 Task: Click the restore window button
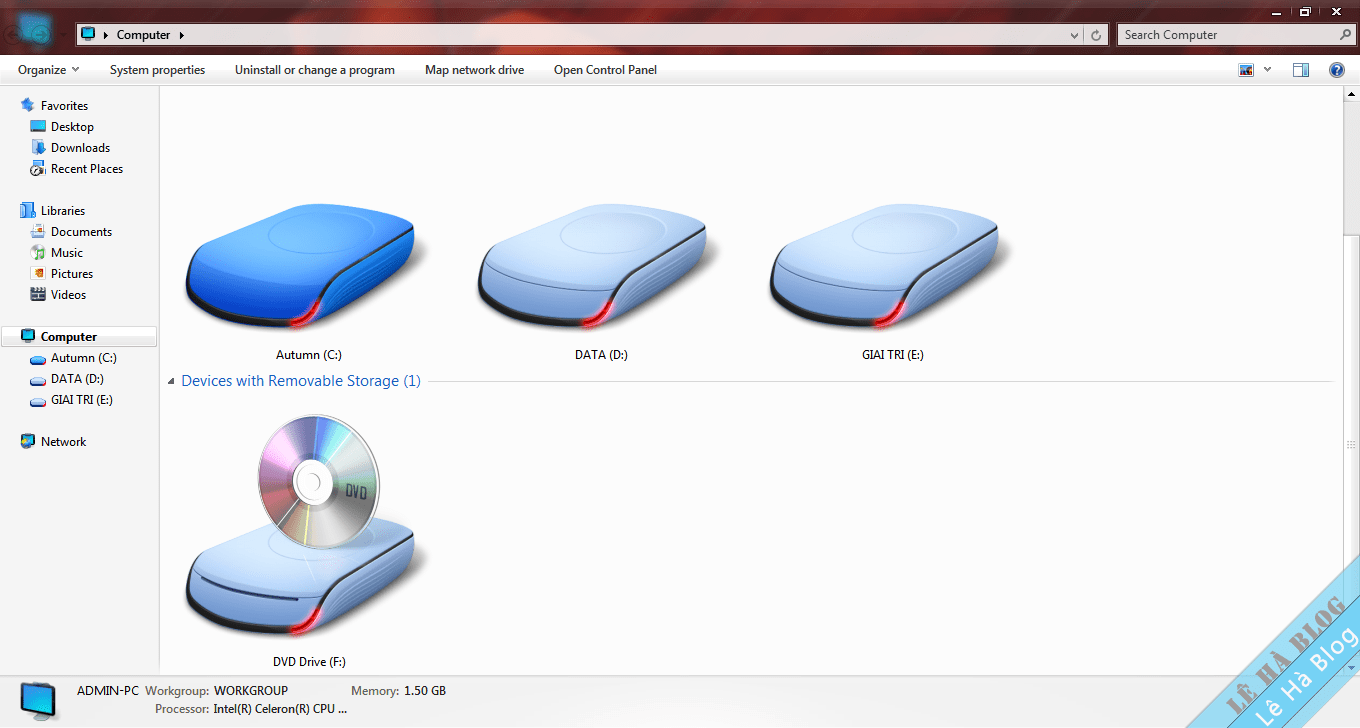click(1305, 11)
